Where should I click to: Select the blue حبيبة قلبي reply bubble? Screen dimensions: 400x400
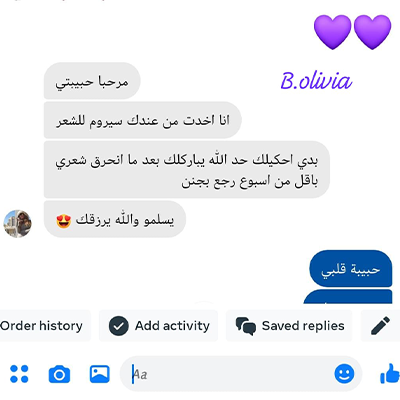pos(351,269)
